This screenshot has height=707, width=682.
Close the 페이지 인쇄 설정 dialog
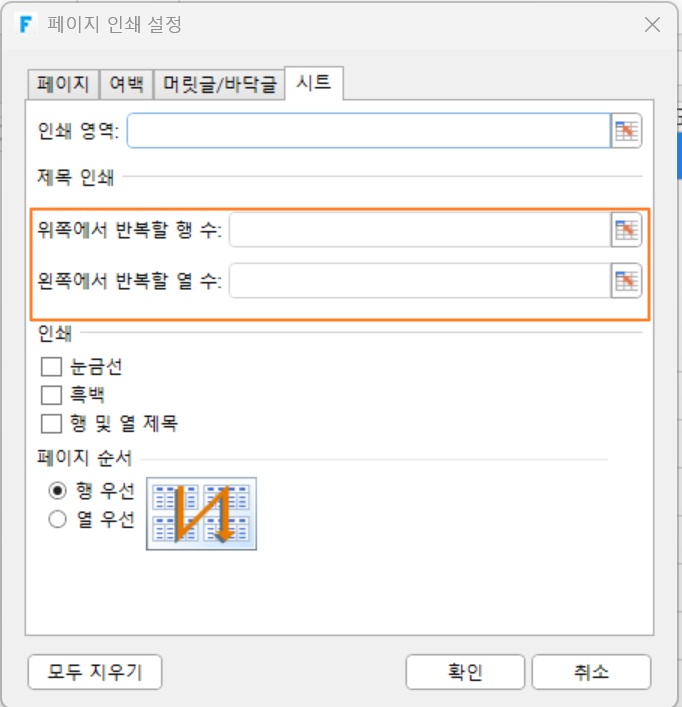pyautogui.click(x=652, y=24)
